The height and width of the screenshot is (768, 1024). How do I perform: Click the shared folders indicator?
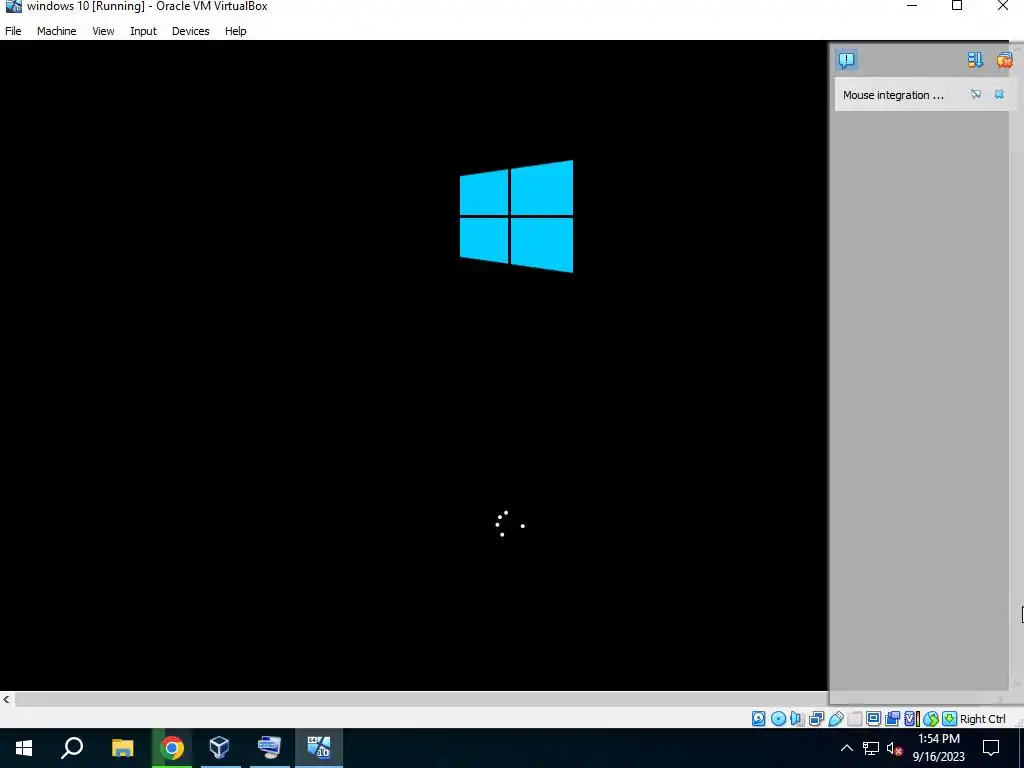[x=854, y=718]
